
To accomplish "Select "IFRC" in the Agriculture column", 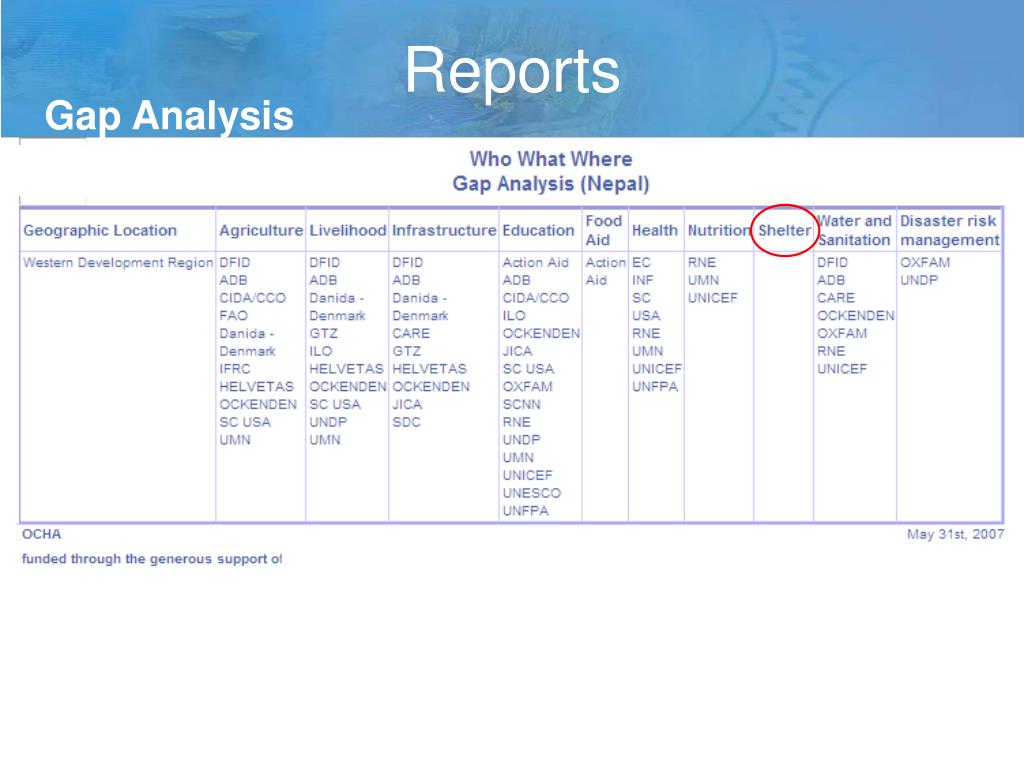I will tap(234, 369).
